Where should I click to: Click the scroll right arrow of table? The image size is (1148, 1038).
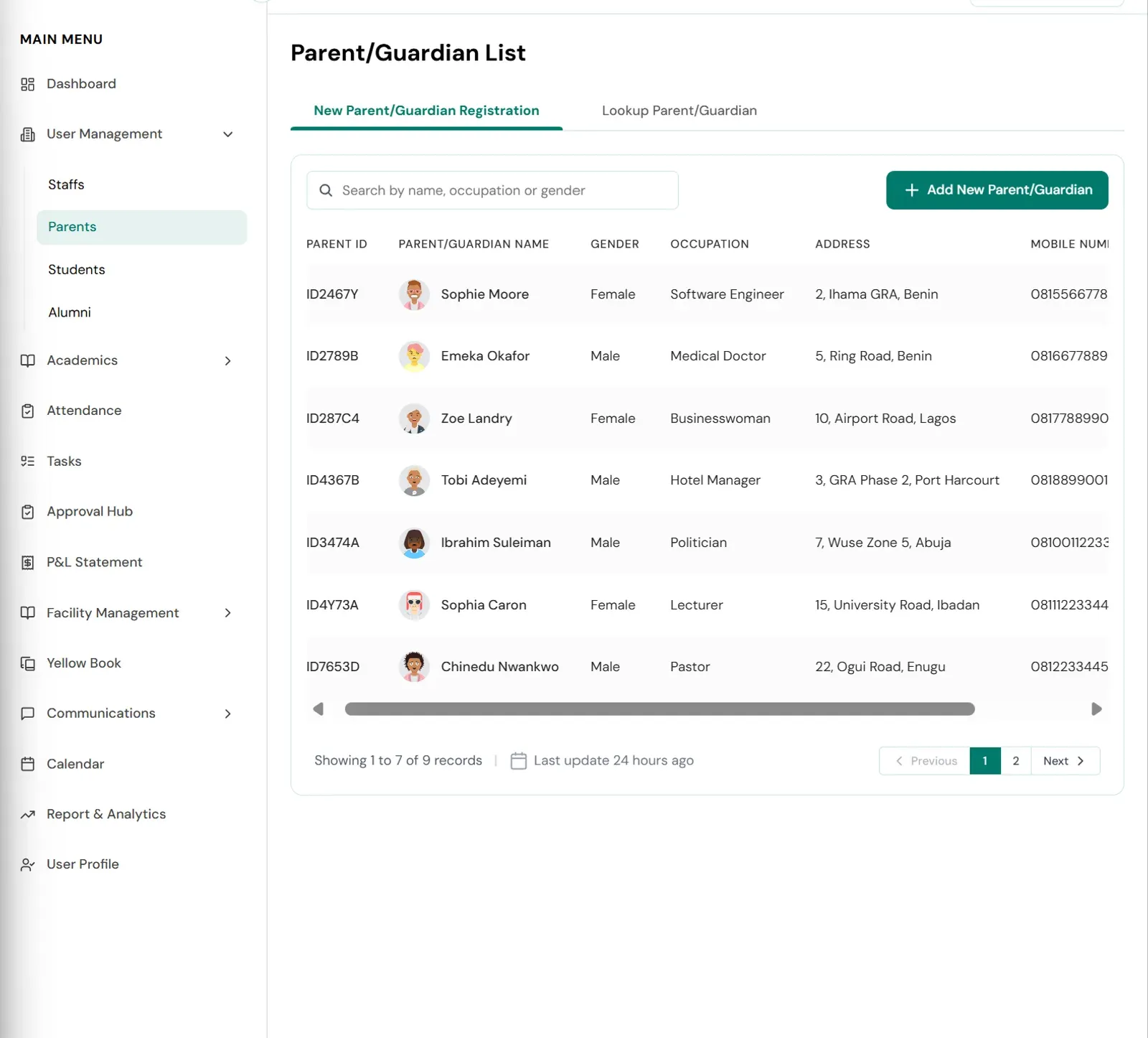click(1096, 709)
